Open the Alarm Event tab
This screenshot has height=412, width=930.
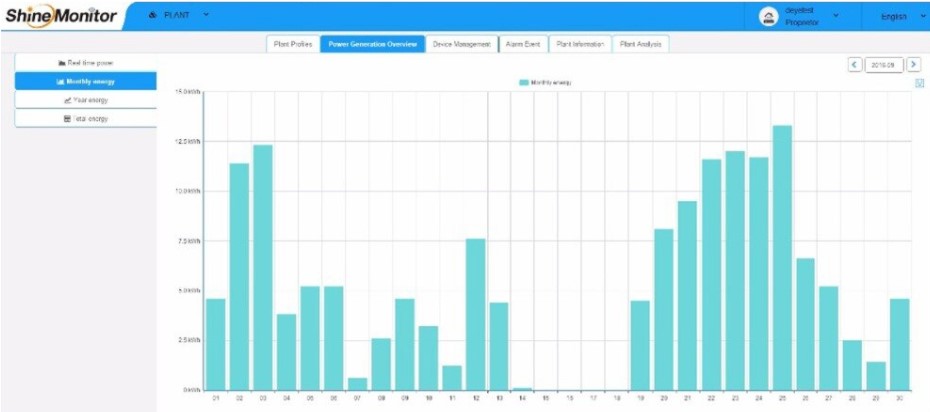point(523,44)
